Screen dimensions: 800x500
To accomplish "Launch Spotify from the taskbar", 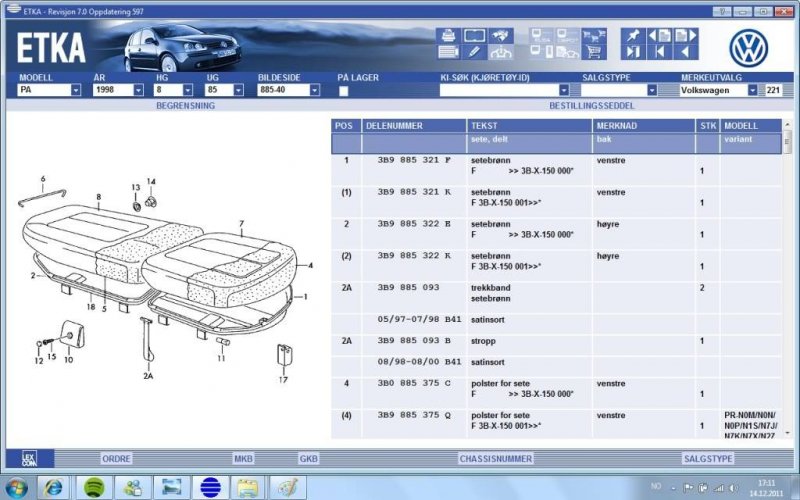I will coord(92,487).
